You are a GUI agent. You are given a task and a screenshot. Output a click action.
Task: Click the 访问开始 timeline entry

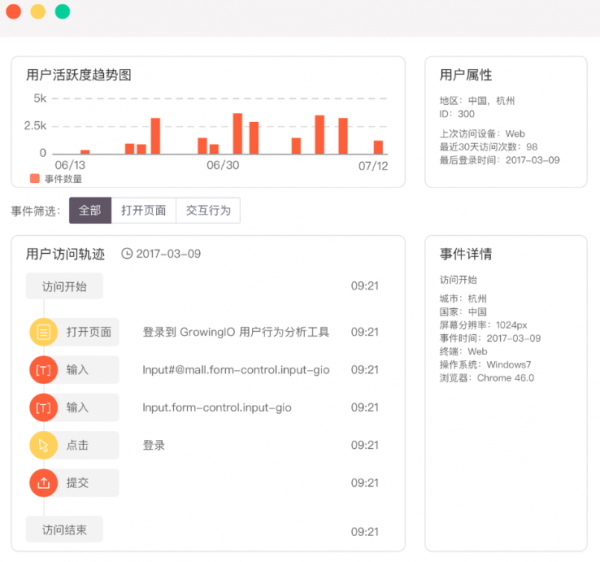click(64, 286)
